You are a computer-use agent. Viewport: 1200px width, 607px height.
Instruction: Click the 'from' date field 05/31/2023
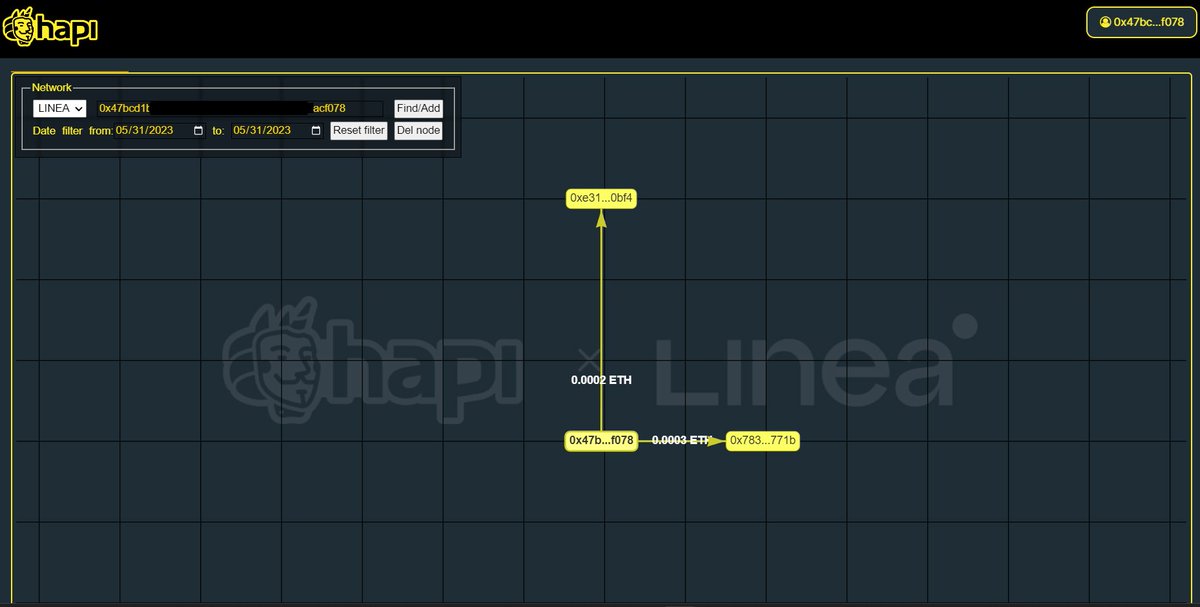160,130
